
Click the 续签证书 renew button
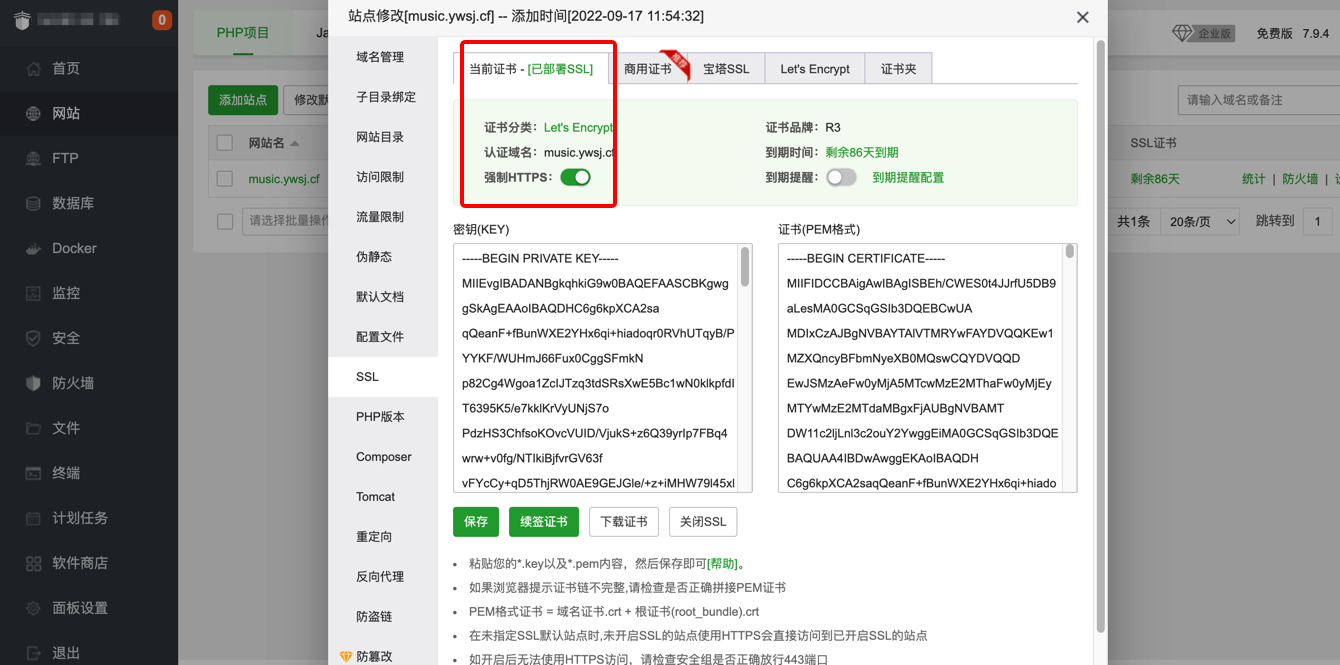coord(544,522)
